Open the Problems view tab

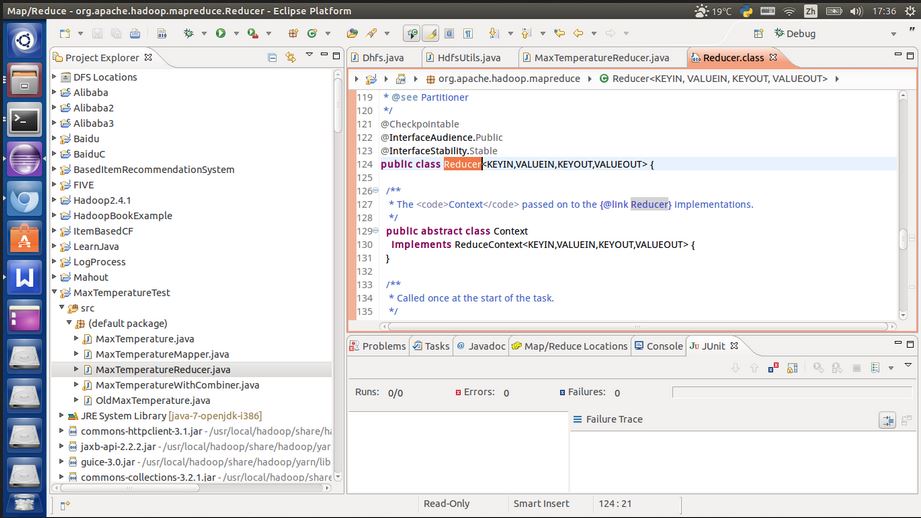pyautogui.click(x=377, y=346)
